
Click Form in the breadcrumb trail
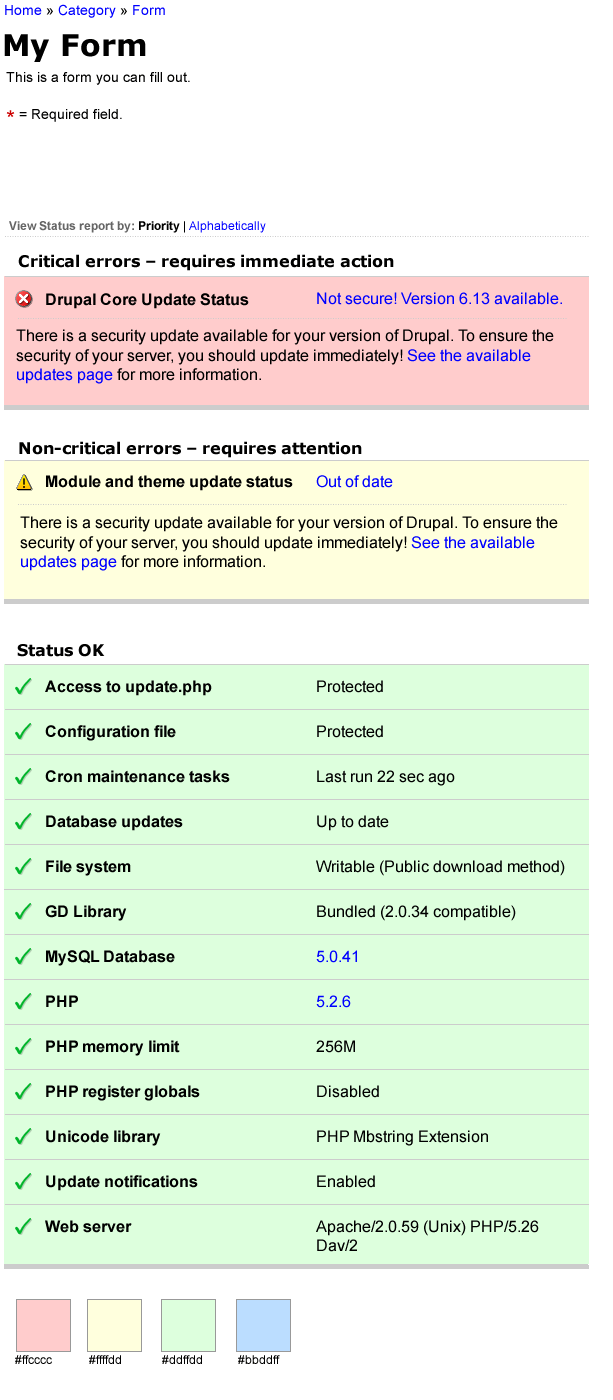[x=148, y=10]
